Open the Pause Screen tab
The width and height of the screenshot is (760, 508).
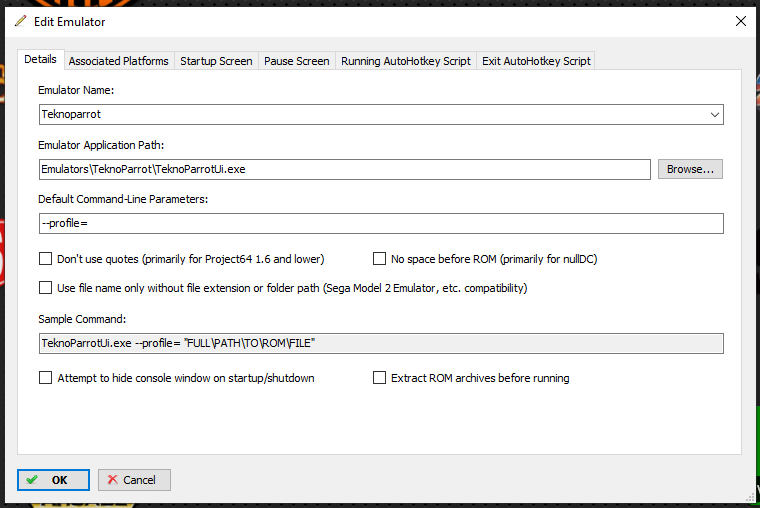(x=297, y=61)
